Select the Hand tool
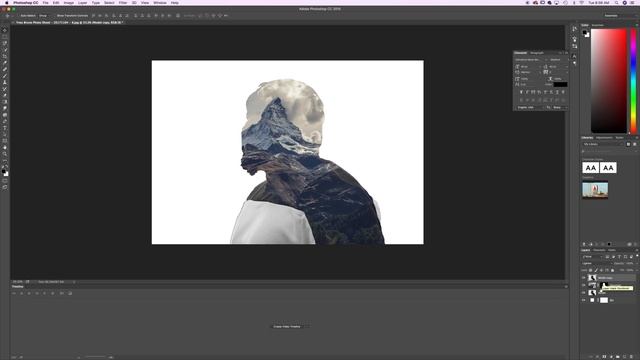 [x=5, y=147]
